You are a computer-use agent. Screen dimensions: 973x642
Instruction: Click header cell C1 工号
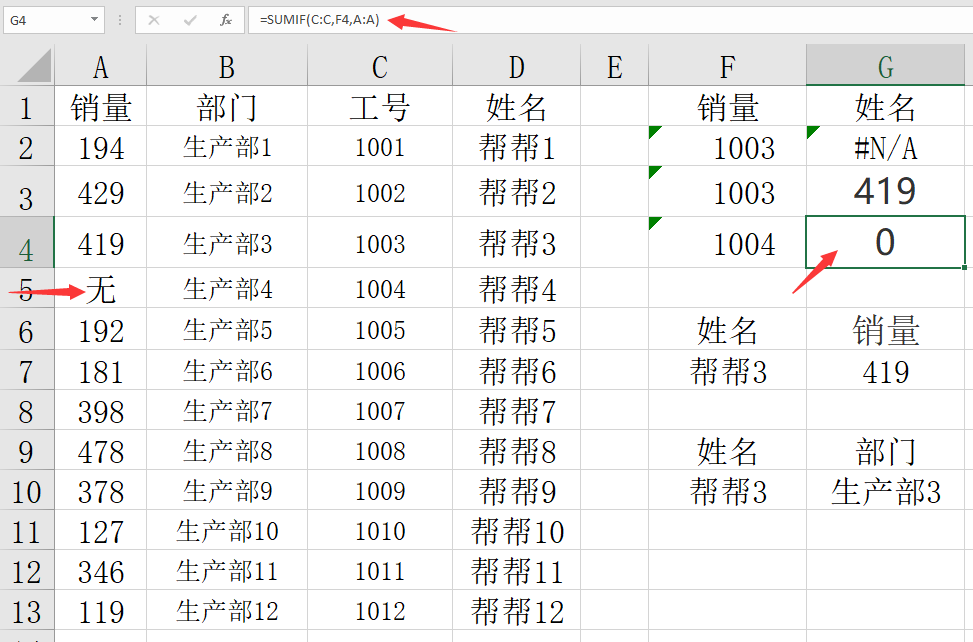click(380, 106)
